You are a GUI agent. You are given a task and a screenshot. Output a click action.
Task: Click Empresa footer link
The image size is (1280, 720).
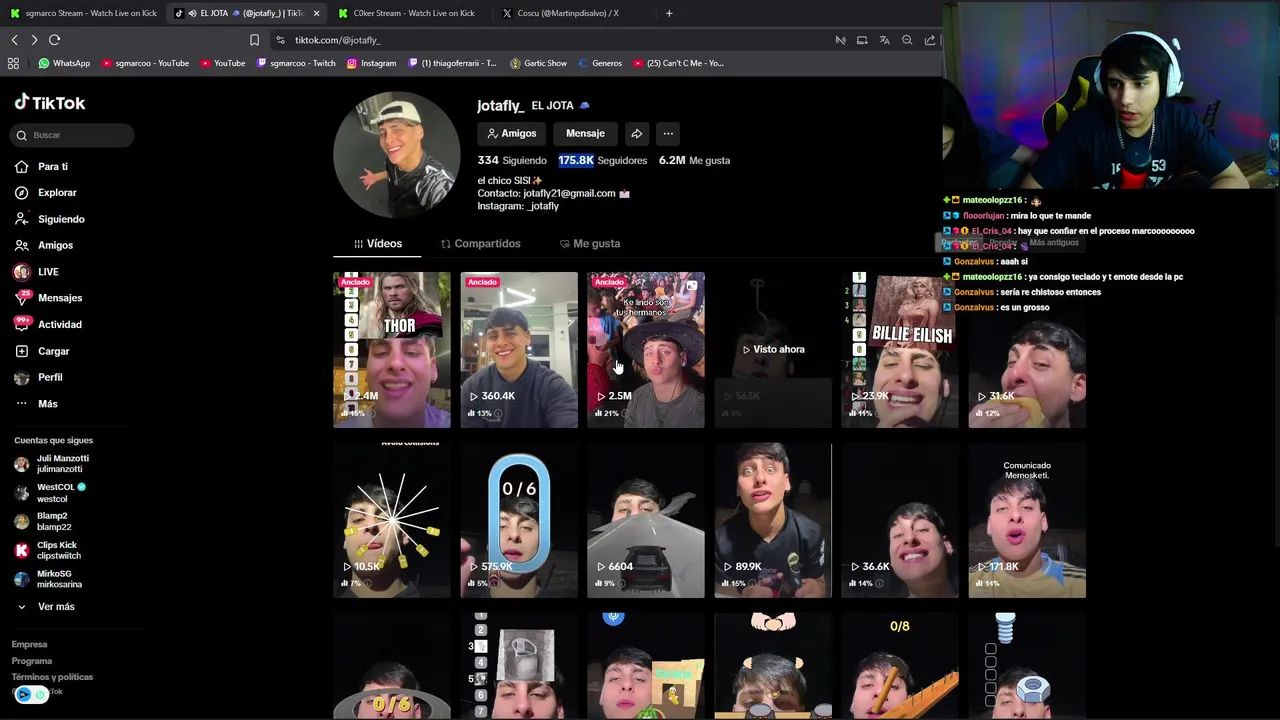click(x=29, y=645)
